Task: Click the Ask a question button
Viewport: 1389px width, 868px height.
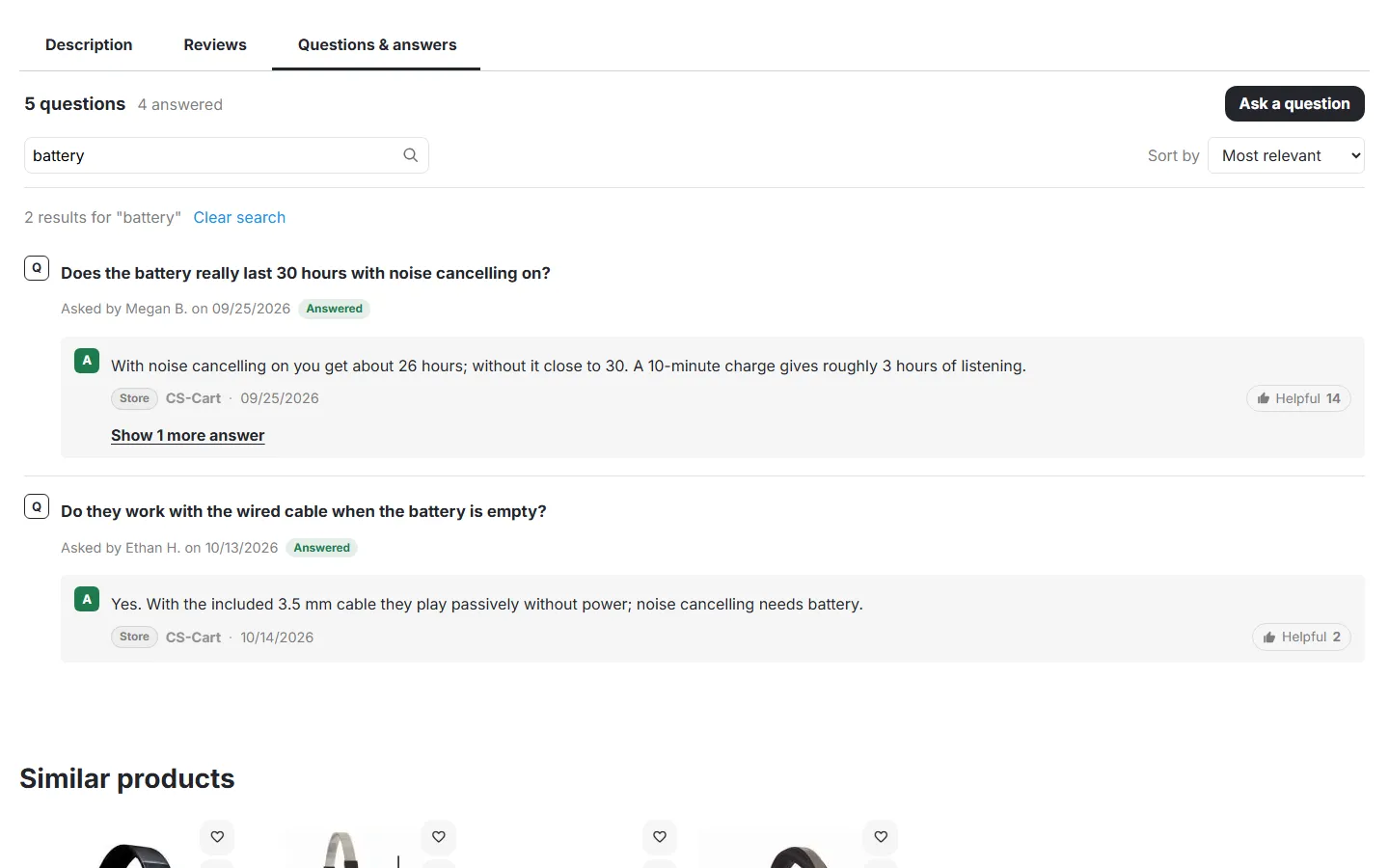Action: tap(1294, 103)
